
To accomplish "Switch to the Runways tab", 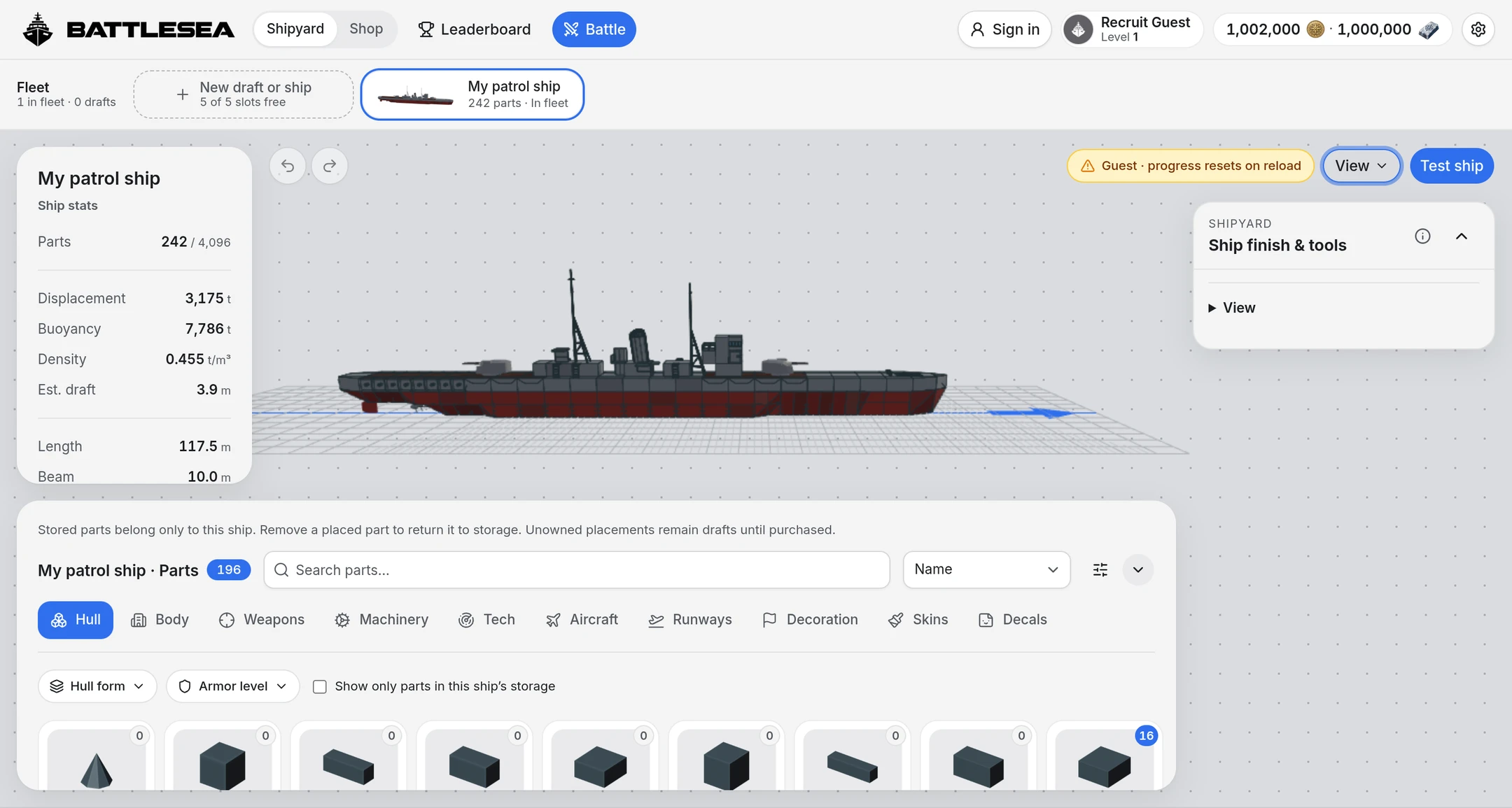I will [690, 620].
